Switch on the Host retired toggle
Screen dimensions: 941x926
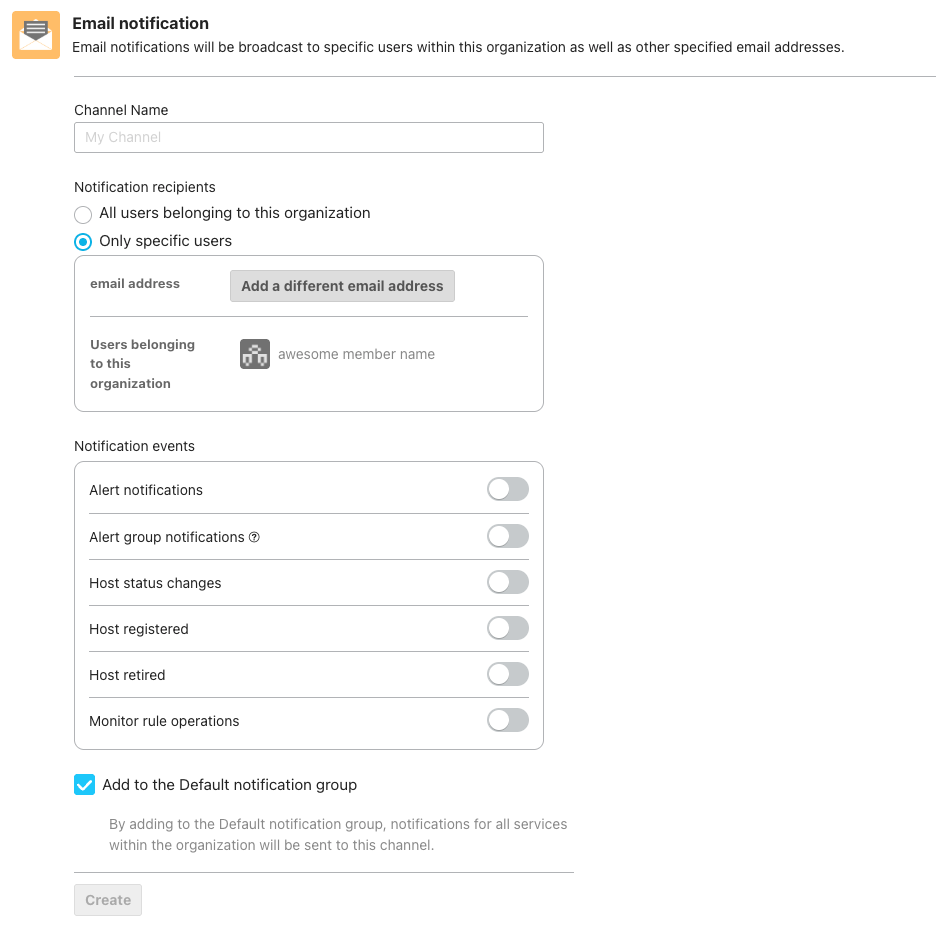point(507,675)
